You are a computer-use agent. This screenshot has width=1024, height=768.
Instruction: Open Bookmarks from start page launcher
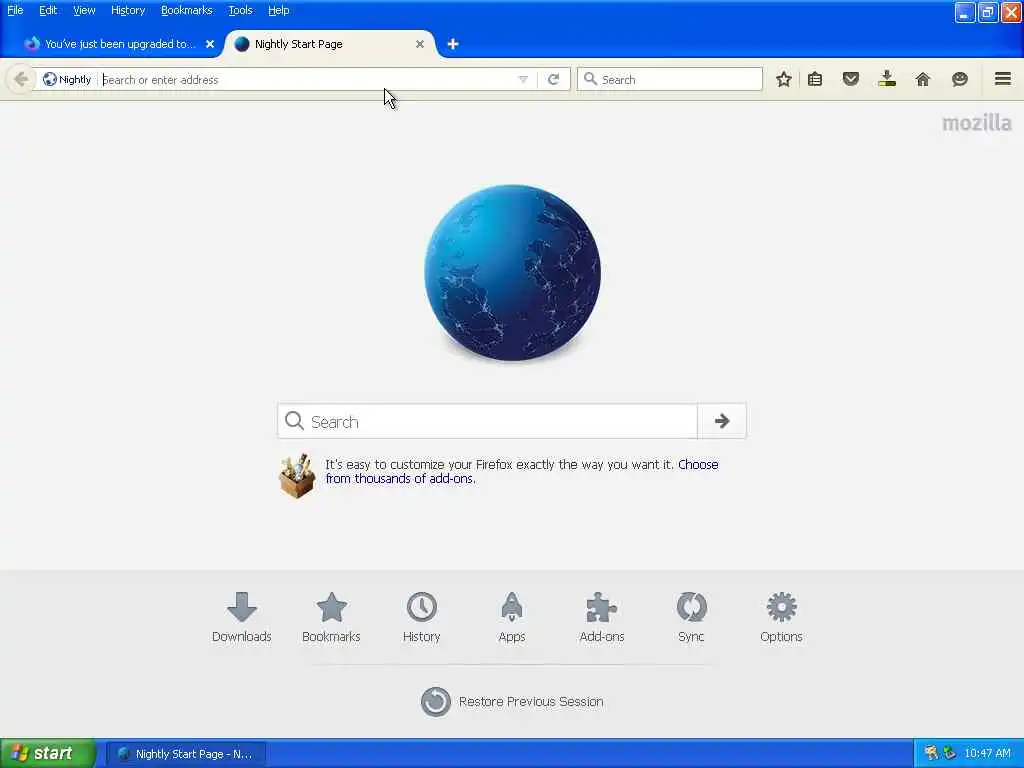point(331,617)
